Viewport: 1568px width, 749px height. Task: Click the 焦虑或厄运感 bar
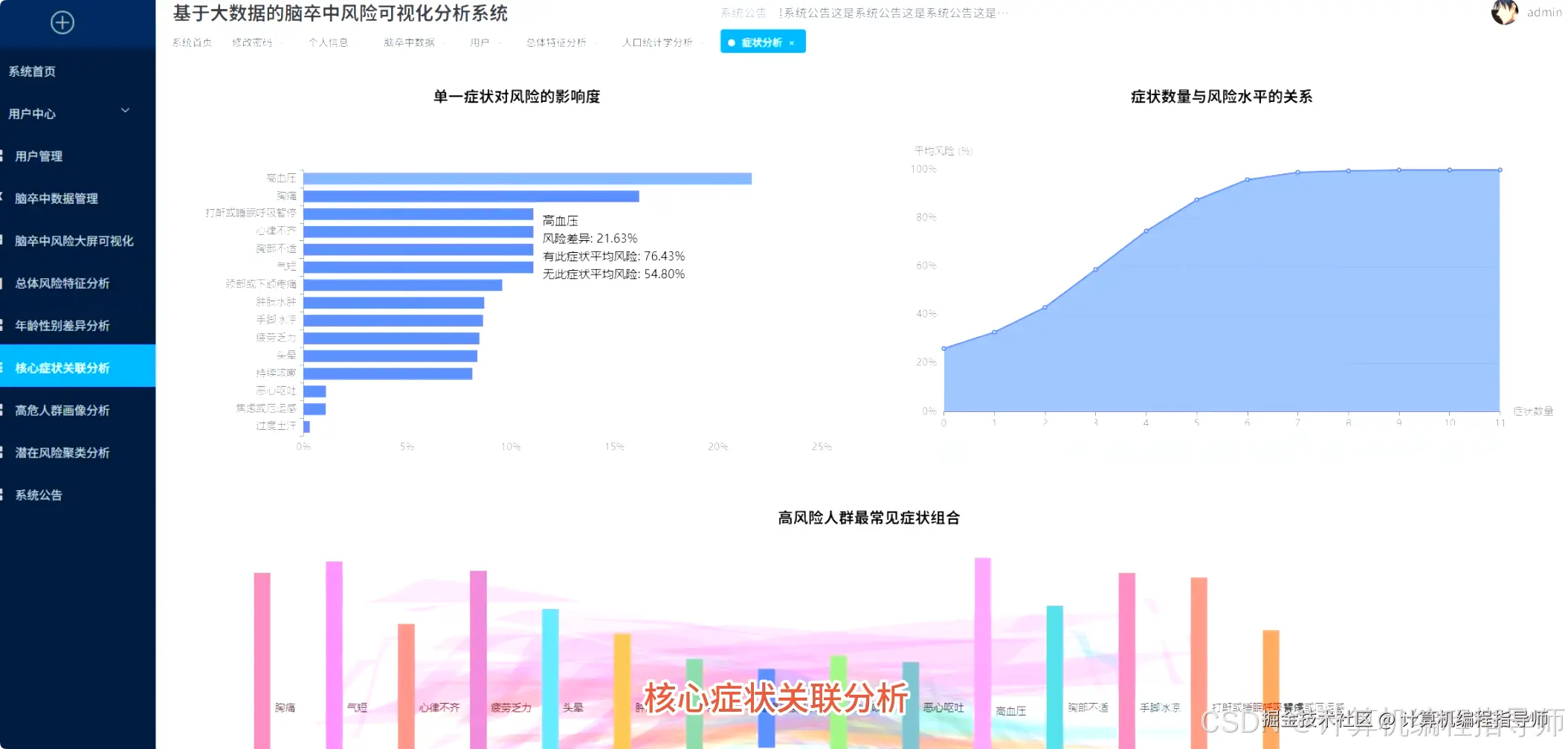[x=314, y=409]
